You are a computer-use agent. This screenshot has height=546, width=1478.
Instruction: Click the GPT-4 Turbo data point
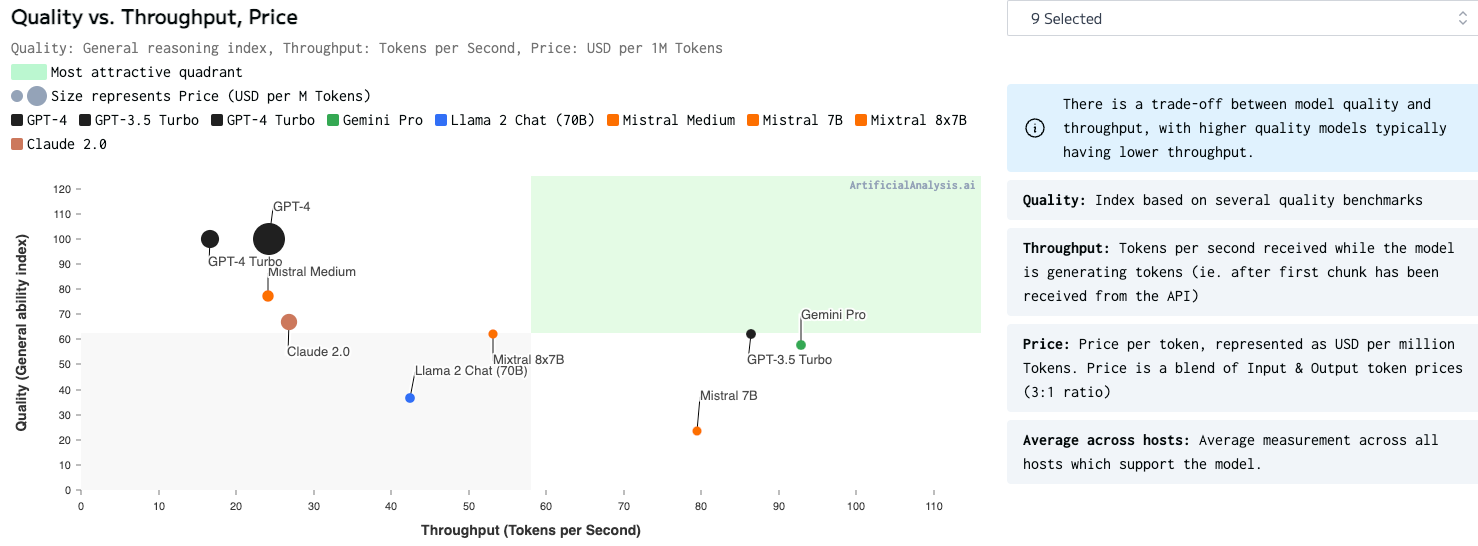pos(210,239)
